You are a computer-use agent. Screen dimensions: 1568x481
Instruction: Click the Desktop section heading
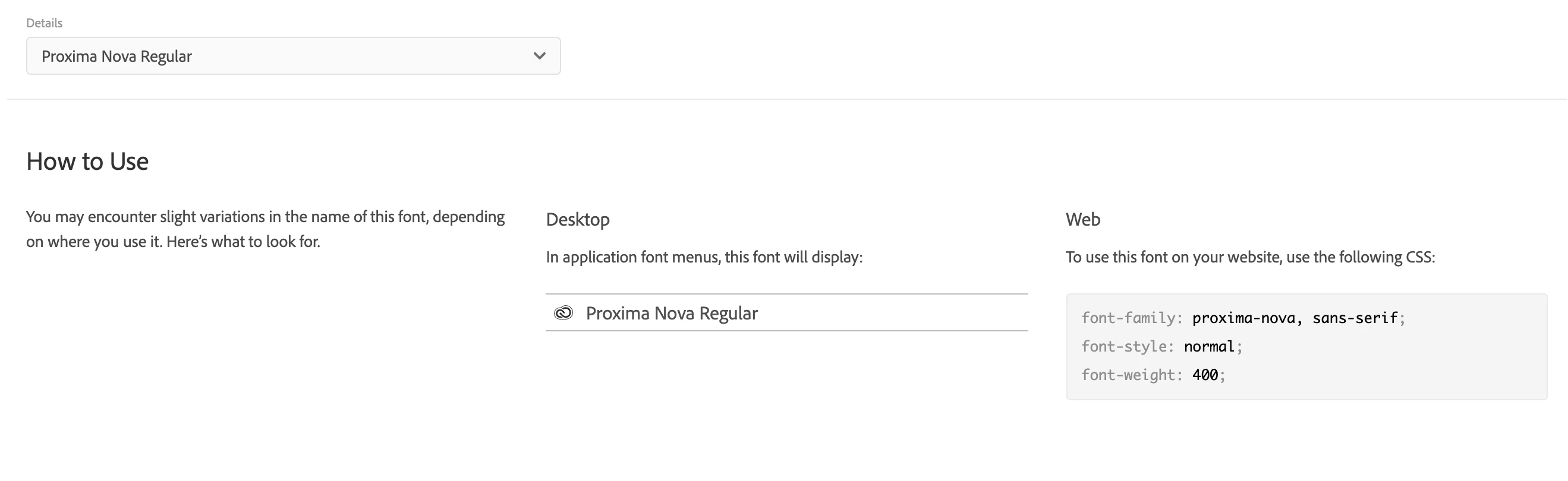pyautogui.click(x=578, y=220)
